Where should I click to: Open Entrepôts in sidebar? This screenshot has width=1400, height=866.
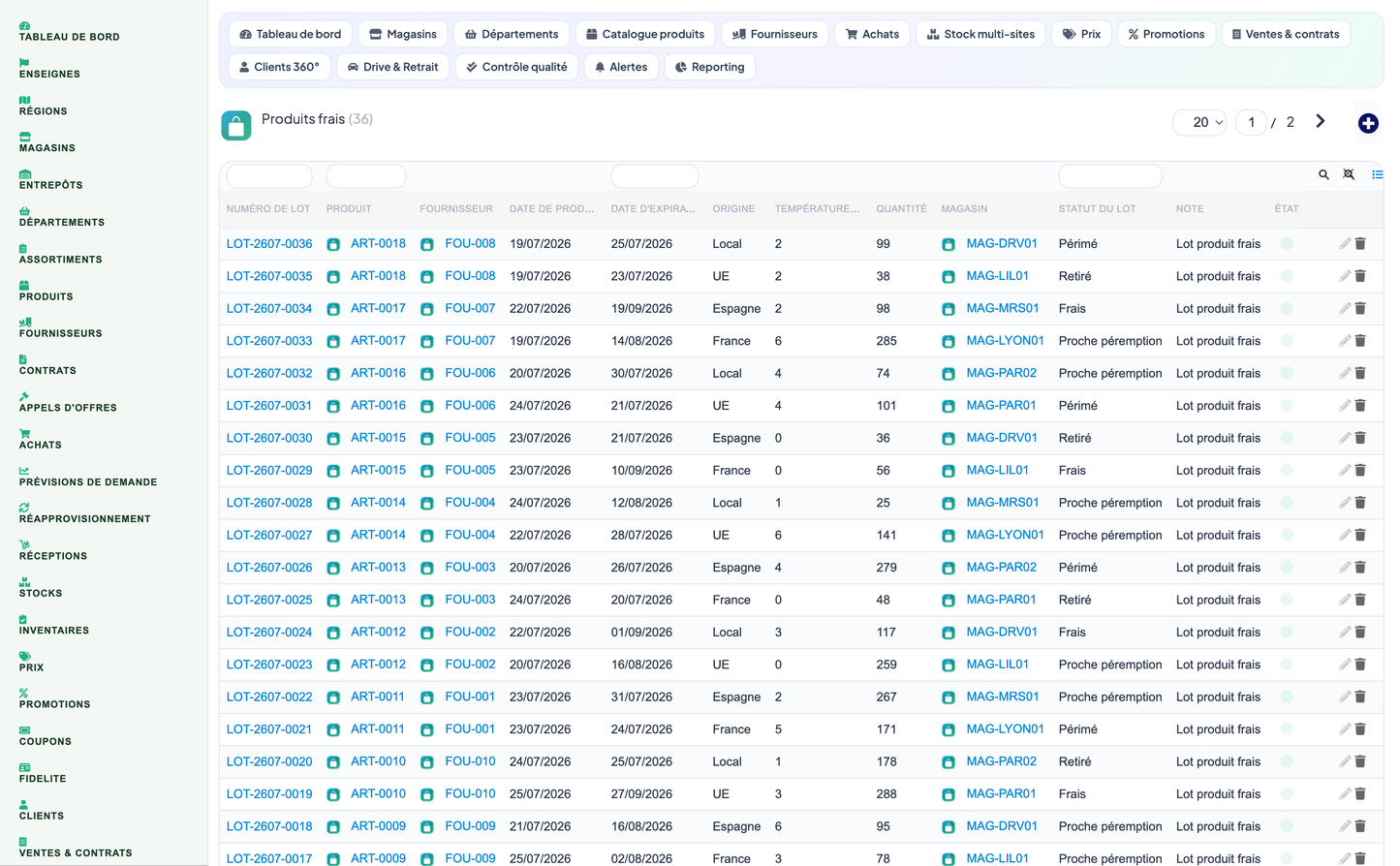click(51, 180)
